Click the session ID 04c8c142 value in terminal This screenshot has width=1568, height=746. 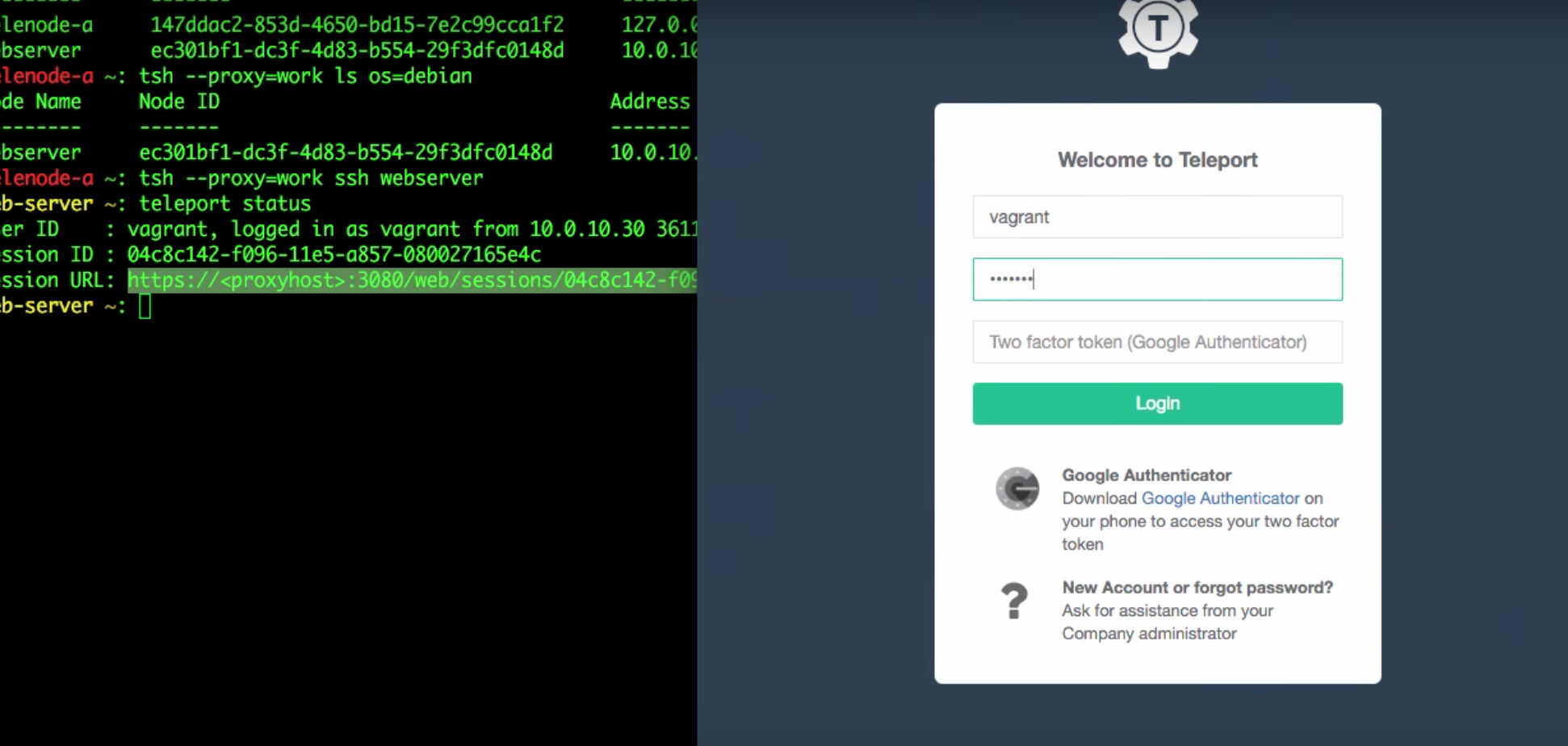(x=333, y=255)
